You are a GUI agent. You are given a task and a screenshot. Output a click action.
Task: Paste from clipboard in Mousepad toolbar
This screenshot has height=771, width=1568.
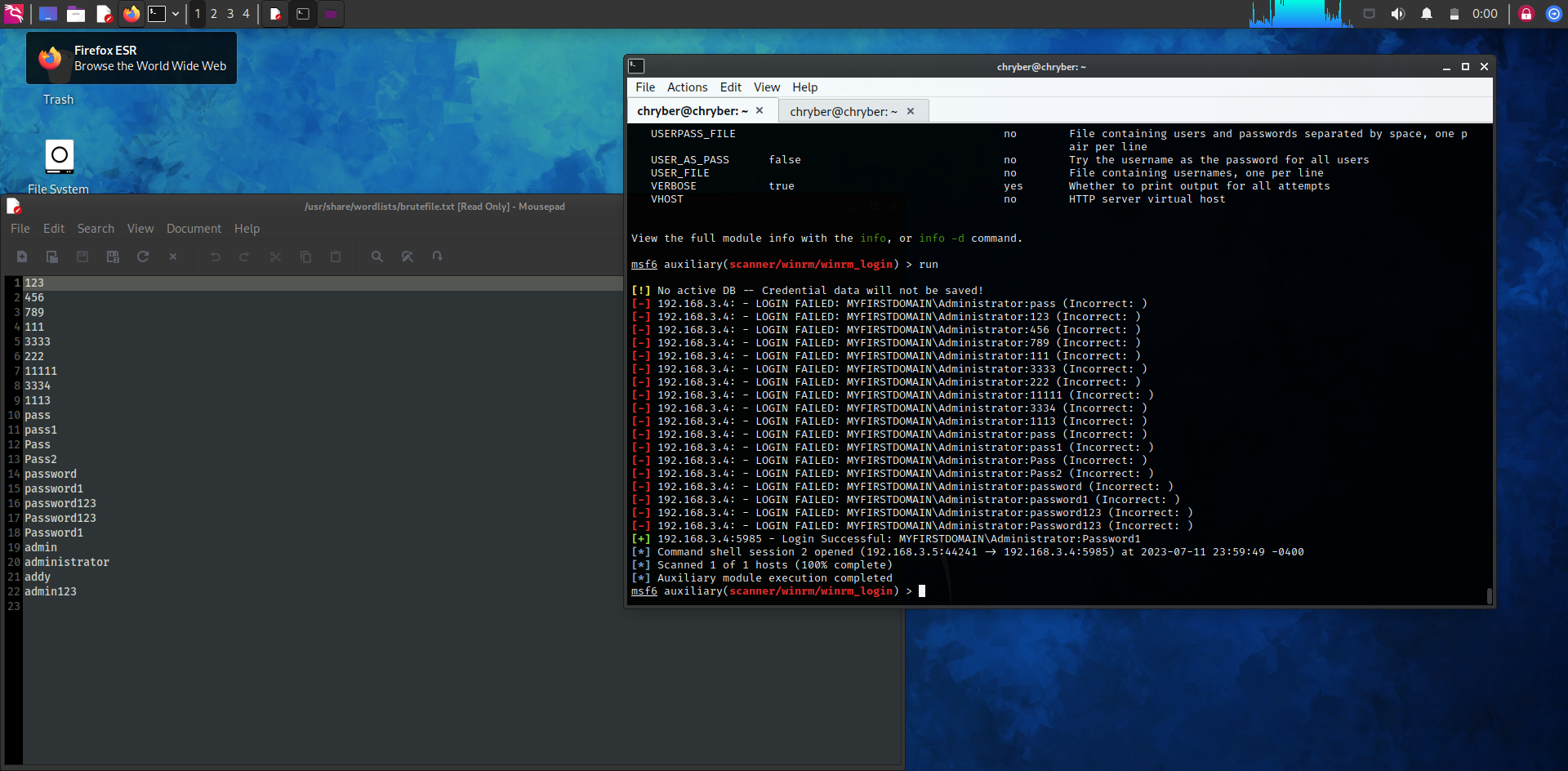click(x=336, y=256)
